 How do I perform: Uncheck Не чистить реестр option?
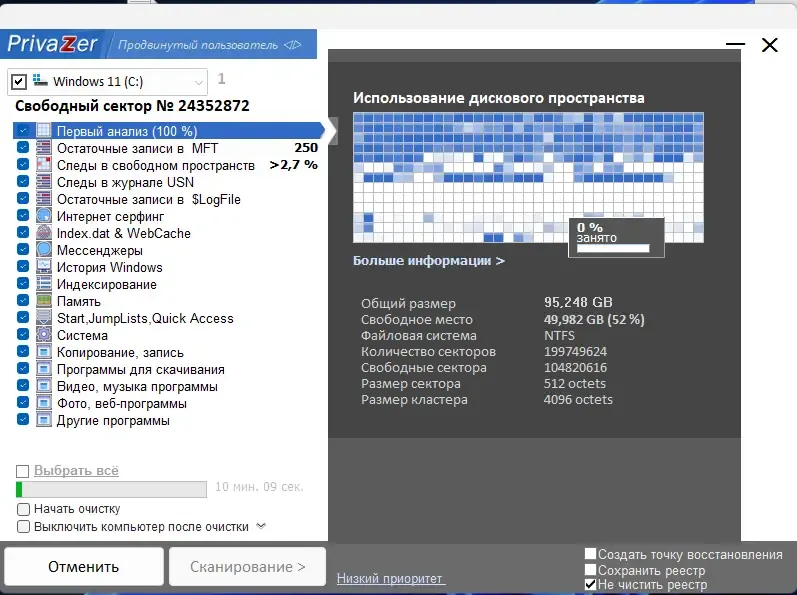tap(590, 584)
